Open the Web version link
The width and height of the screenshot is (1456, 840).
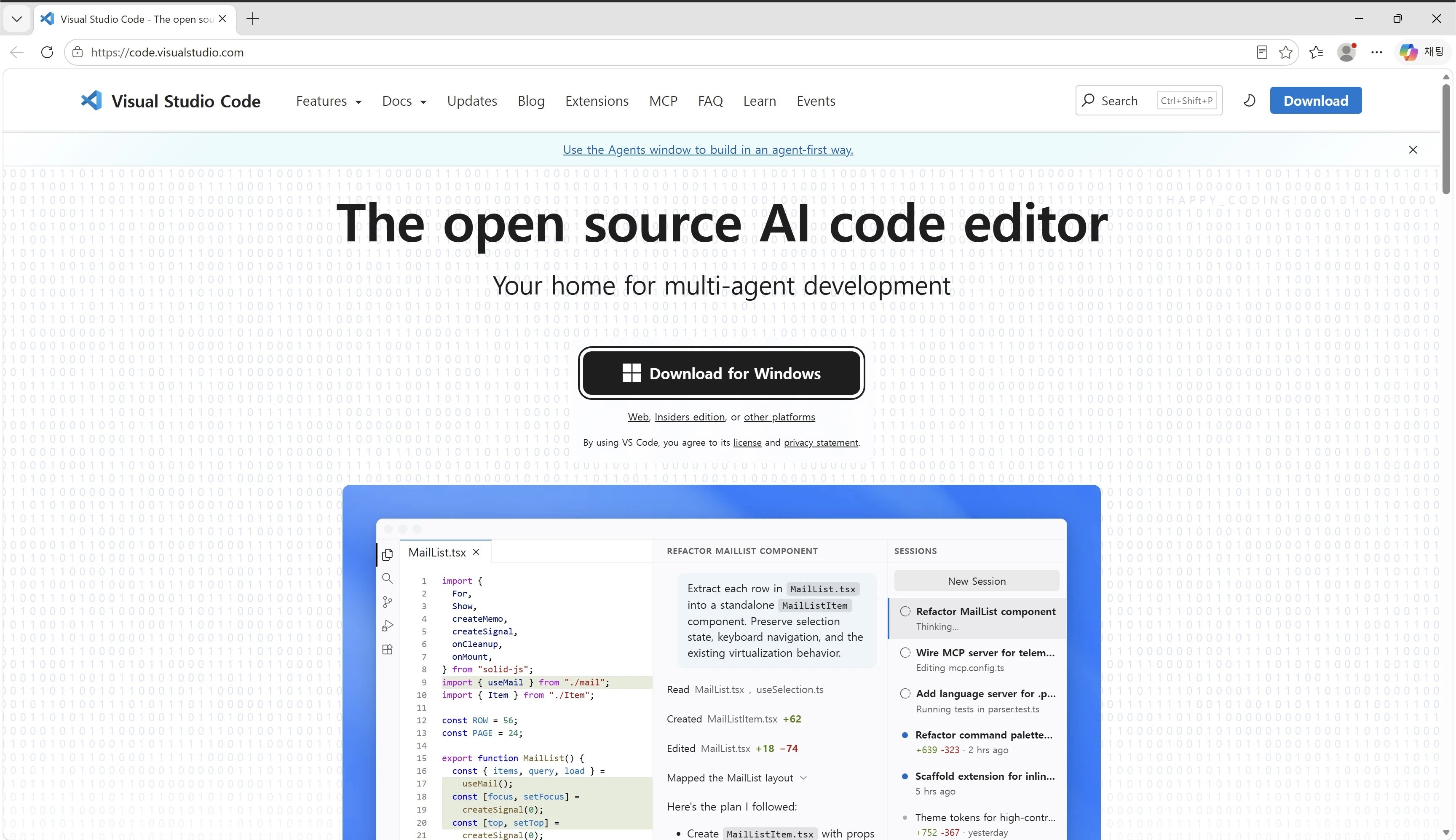pyautogui.click(x=638, y=417)
